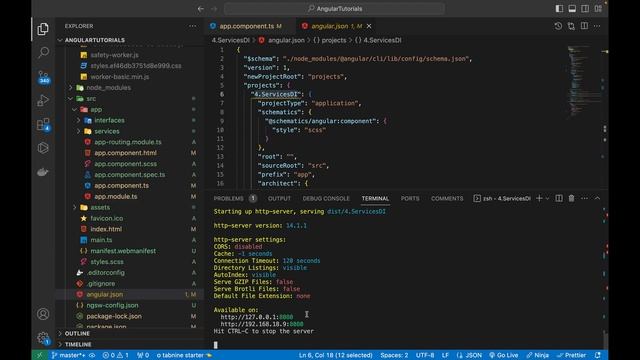
Task: Open the Comments panel tab
Action: [x=447, y=198]
